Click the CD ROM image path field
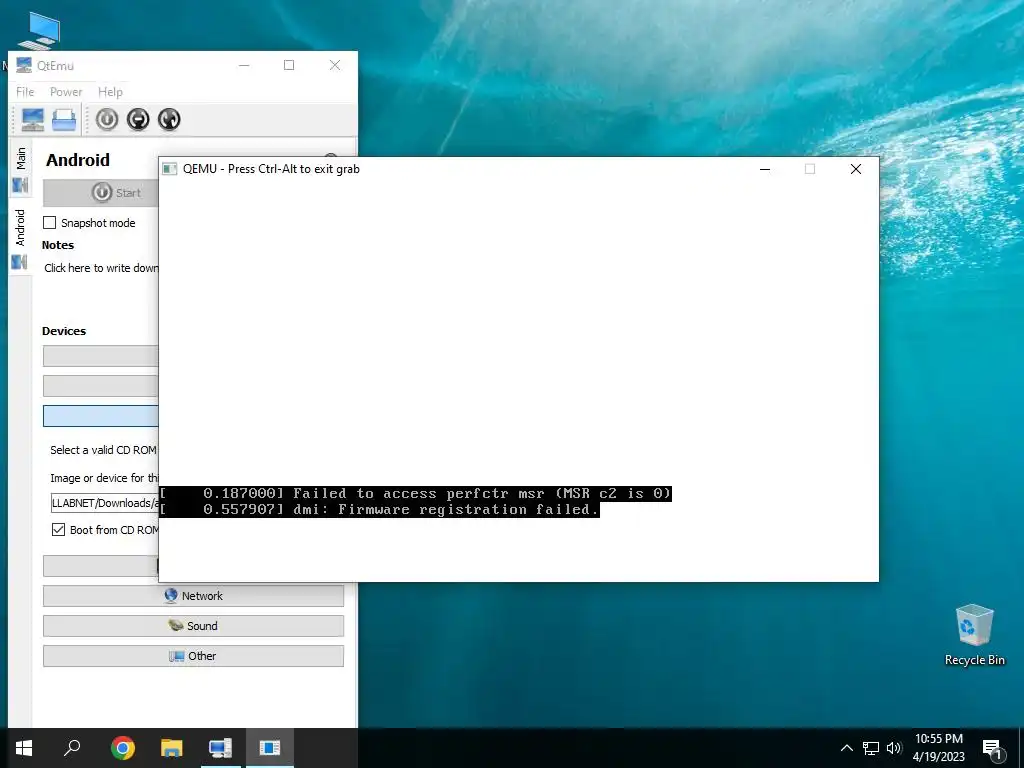 [104, 503]
